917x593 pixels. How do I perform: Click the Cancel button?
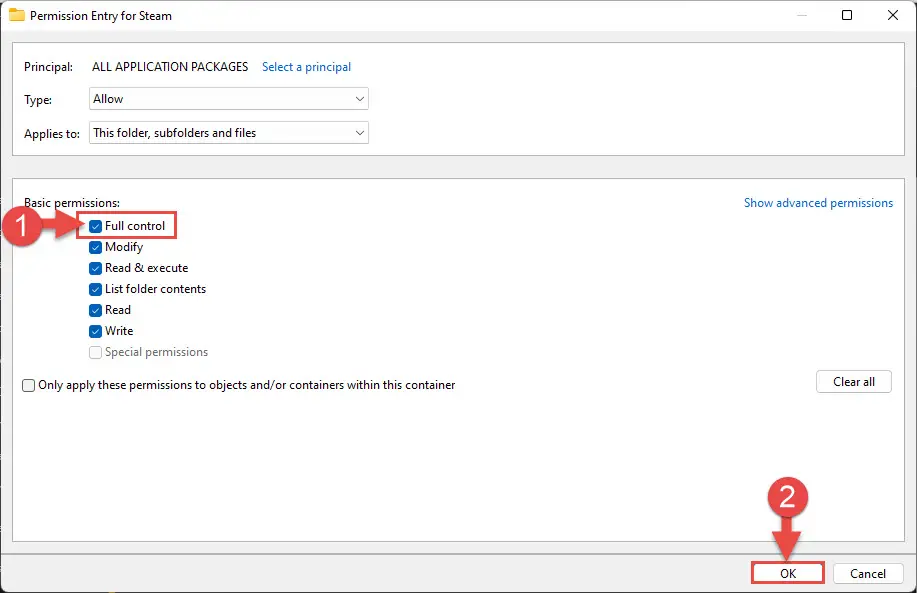coord(868,573)
